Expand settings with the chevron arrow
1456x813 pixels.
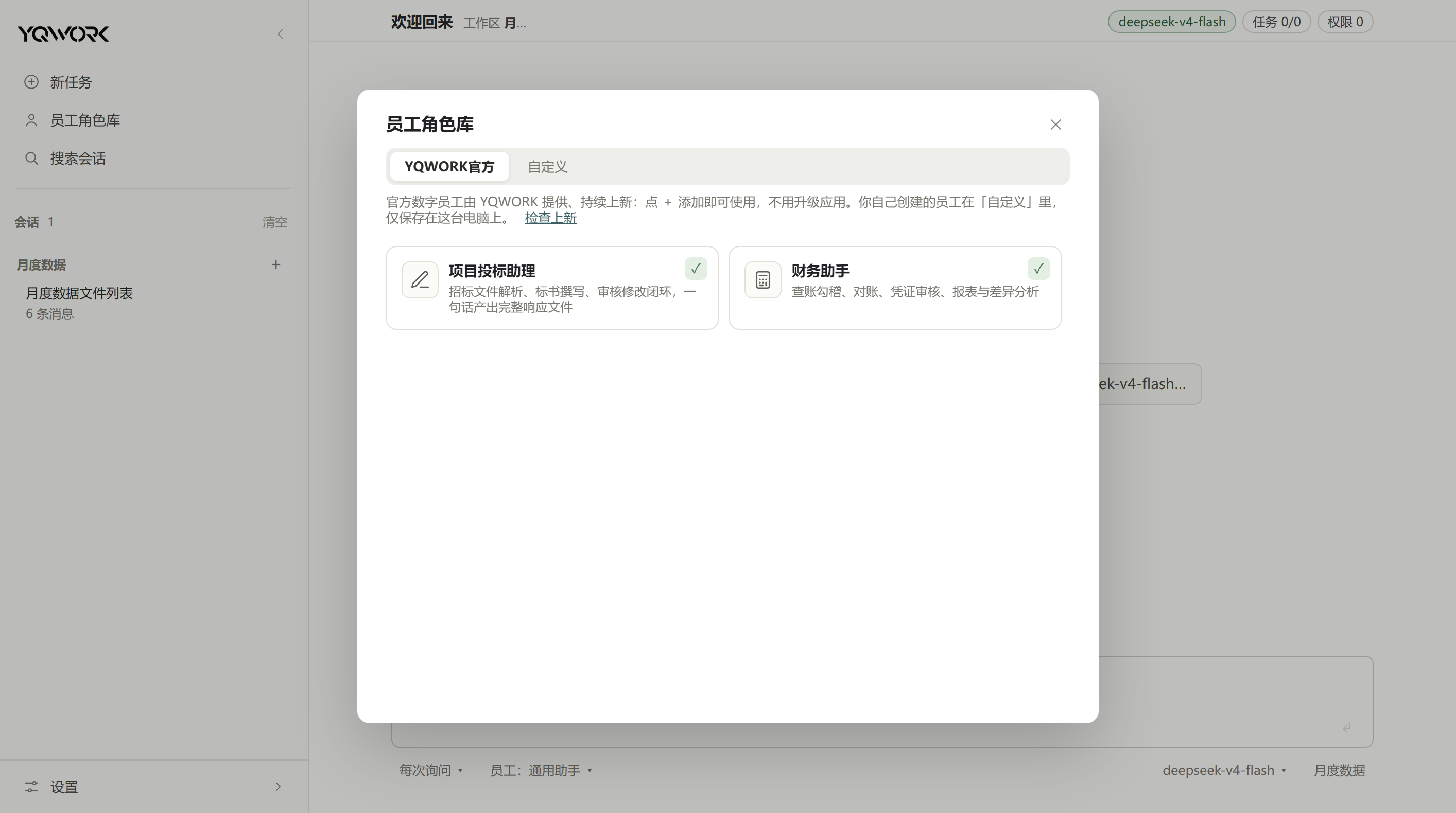coord(278,787)
